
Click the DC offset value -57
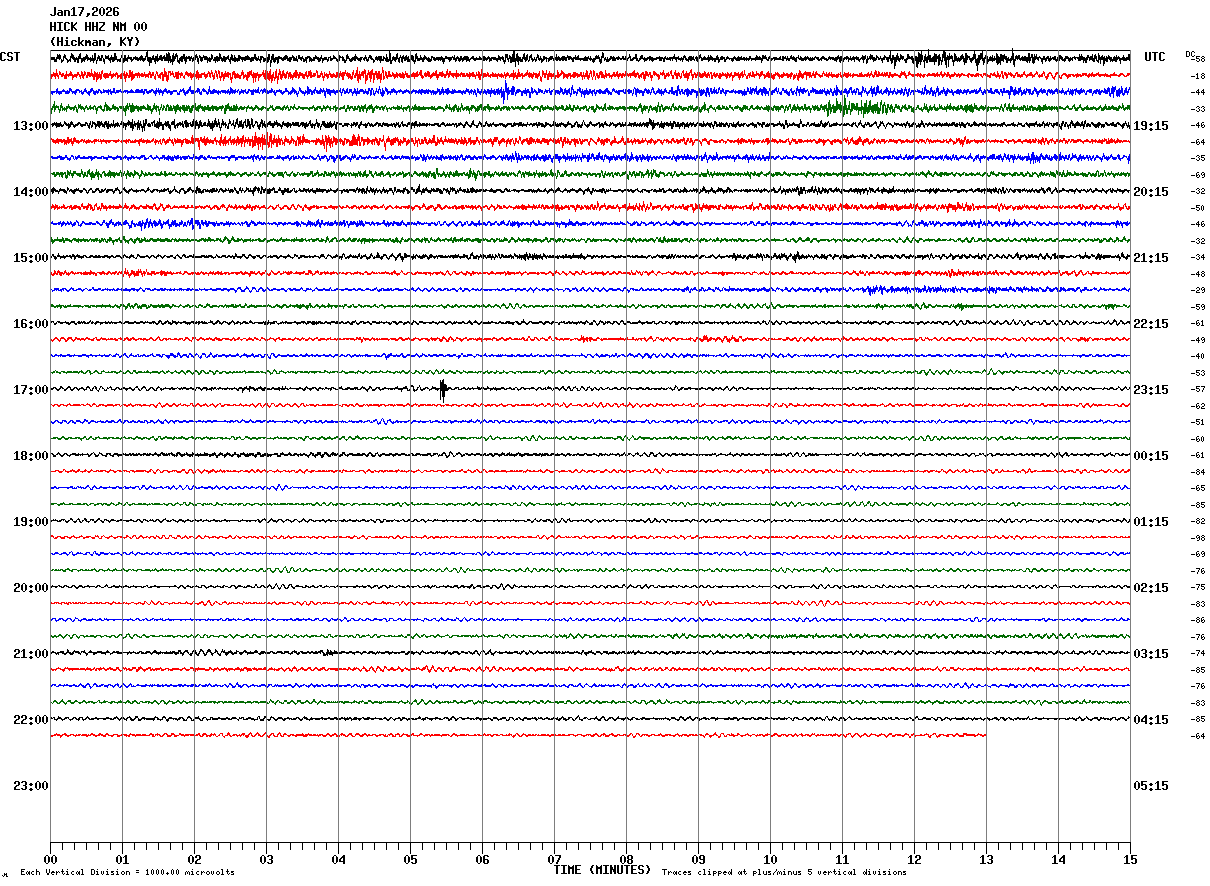(1198, 389)
